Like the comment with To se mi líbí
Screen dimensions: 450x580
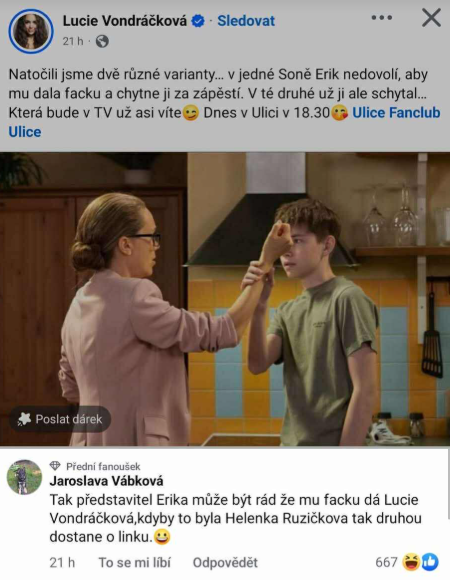point(135,563)
